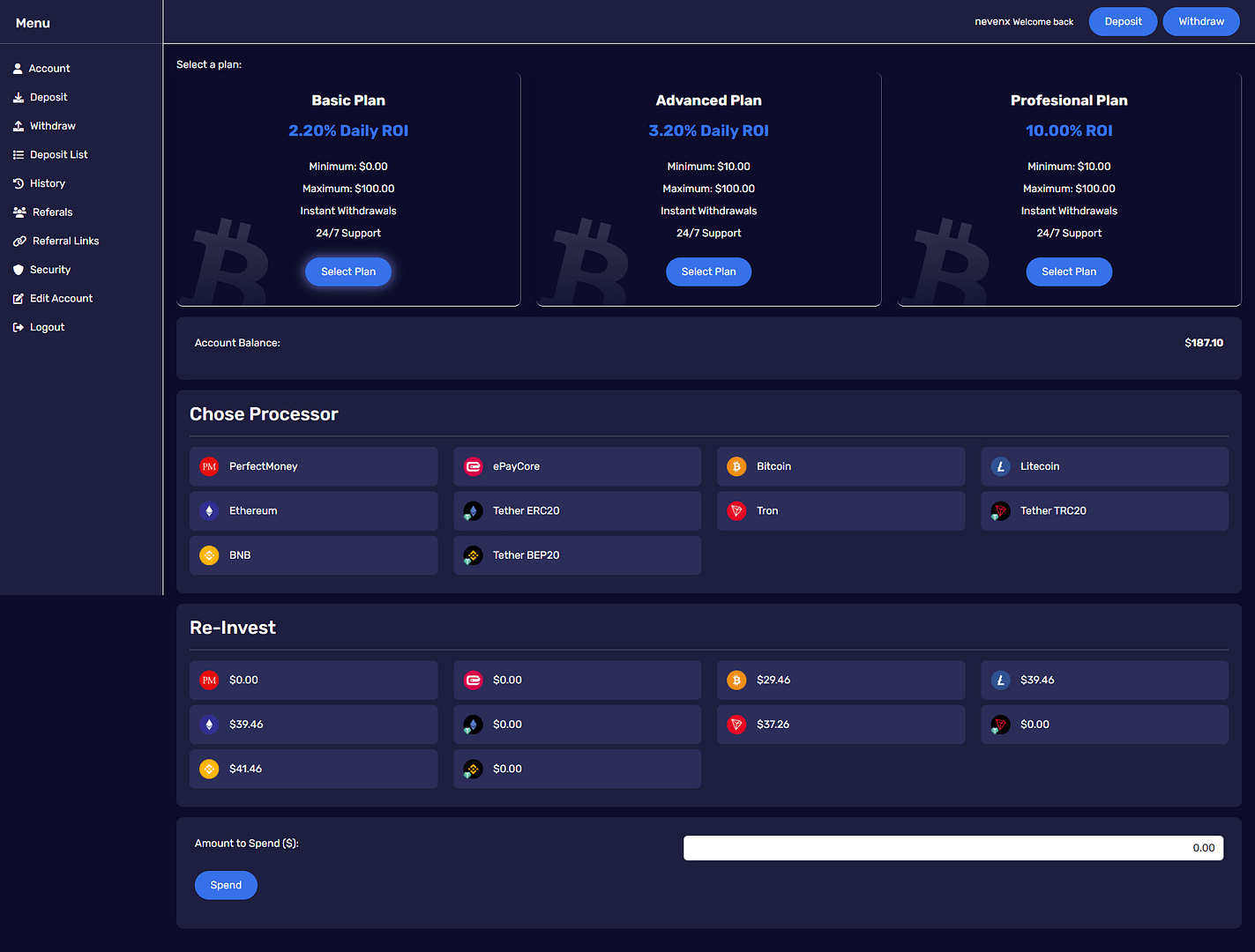Viewport: 1255px width, 952px height.
Task: Click the nevenx username in header
Action: 992,21
